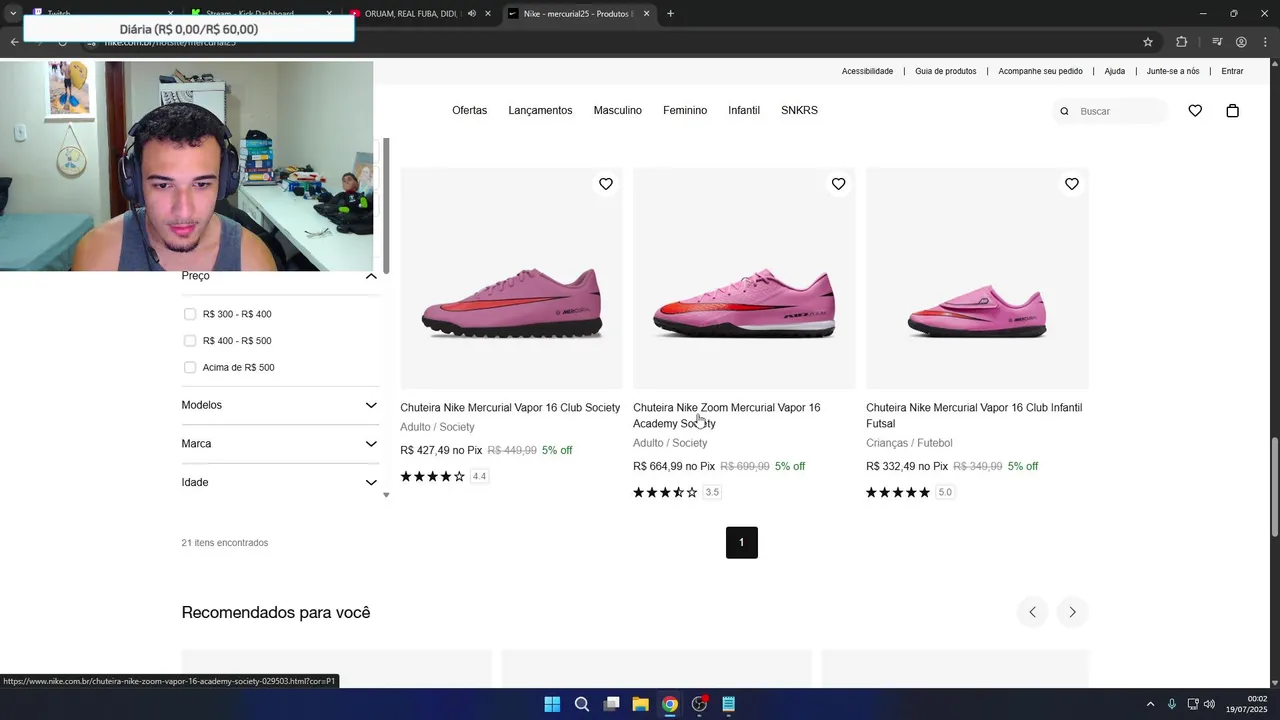Open the Ofertas menu
Image resolution: width=1280 pixels, height=720 pixels.
coord(470,110)
